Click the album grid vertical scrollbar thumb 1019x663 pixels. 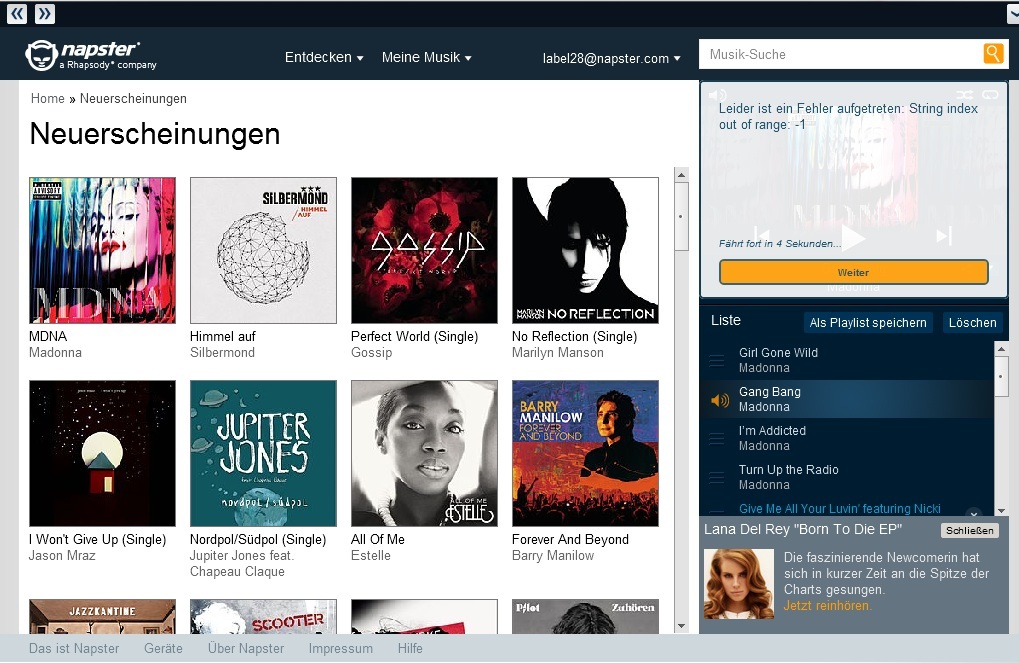(x=681, y=216)
